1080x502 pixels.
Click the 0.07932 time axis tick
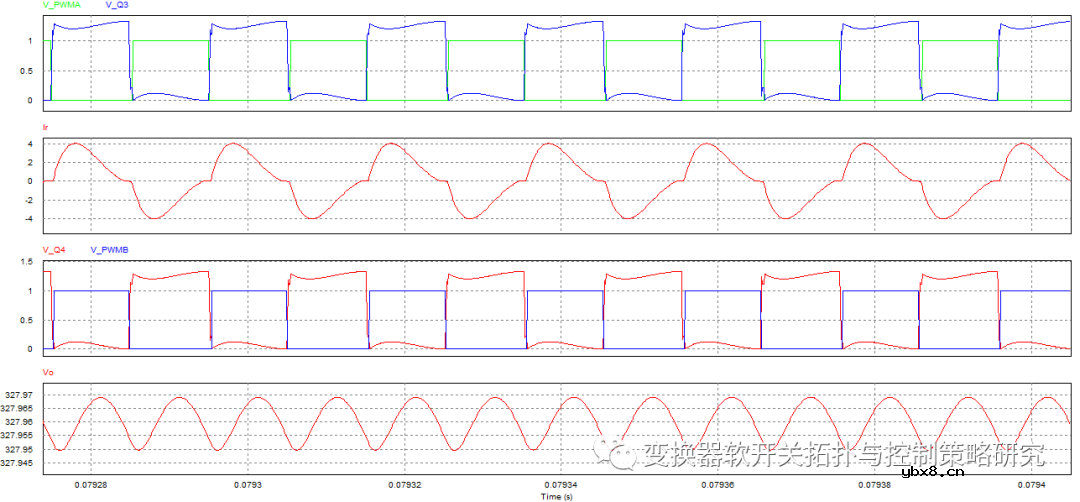click(x=405, y=484)
